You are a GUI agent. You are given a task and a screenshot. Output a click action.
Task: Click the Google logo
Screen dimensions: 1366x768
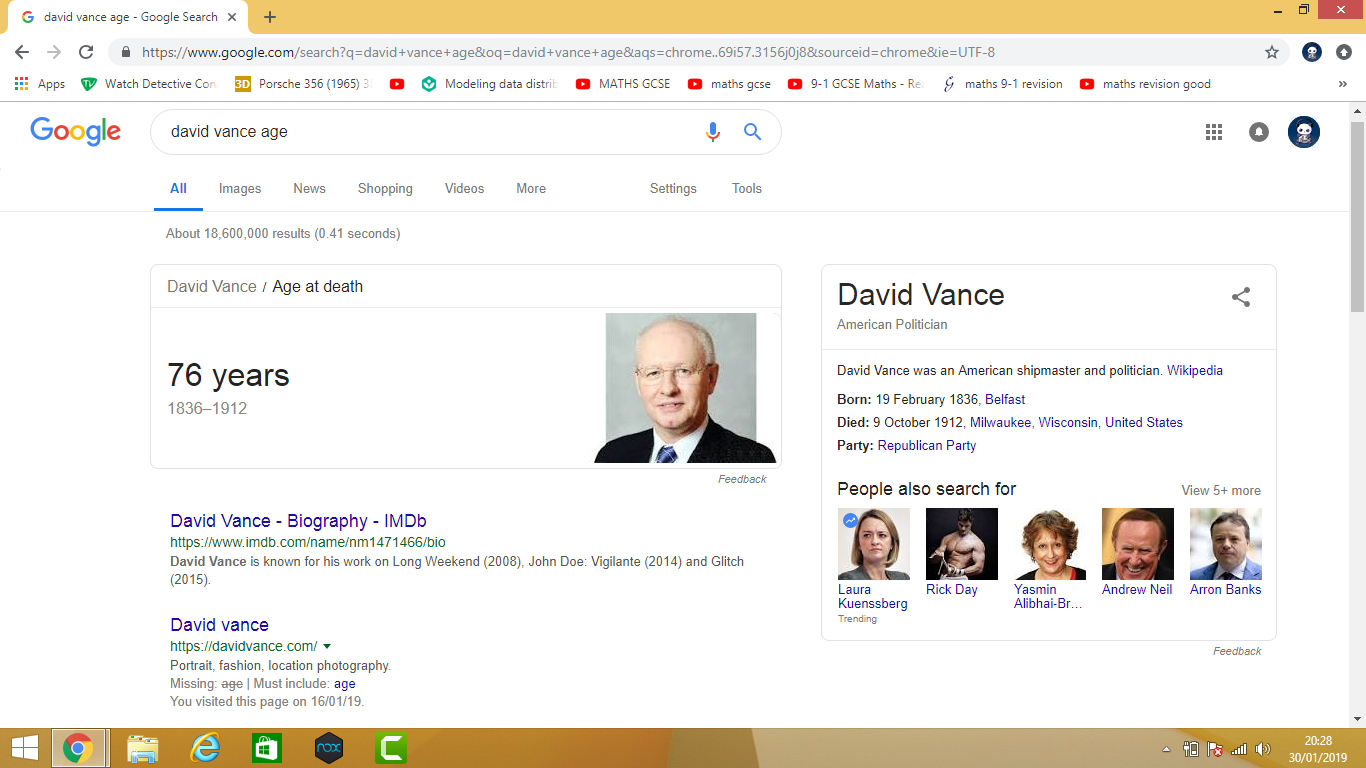tap(76, 131)
